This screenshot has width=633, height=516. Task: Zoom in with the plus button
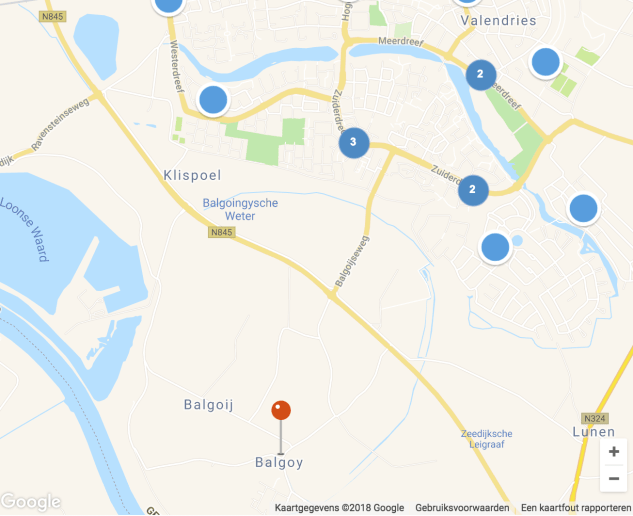pyautogui.click(x=614, y=451)
